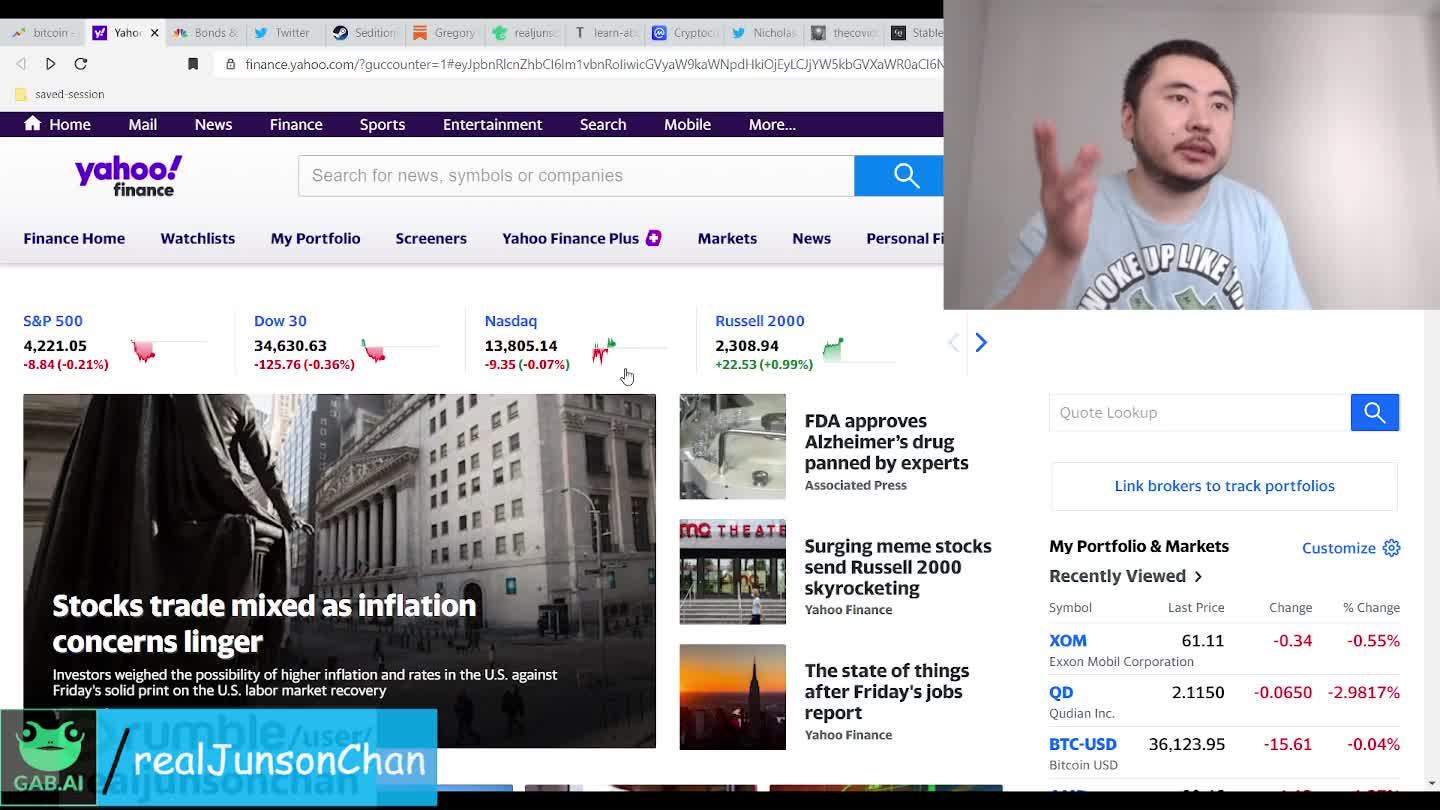Screen dimensions: 1440x810
Task: Switch to the bitcoin browser tab
Action: (x=42, y=33)
